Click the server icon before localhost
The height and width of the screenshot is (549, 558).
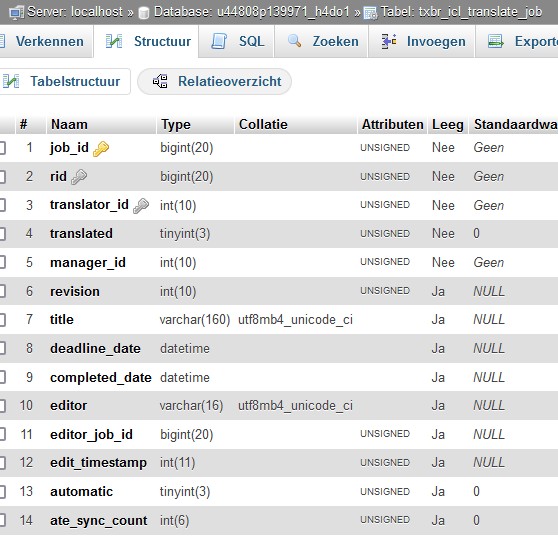pyautogui.click(x=16, y=13)
